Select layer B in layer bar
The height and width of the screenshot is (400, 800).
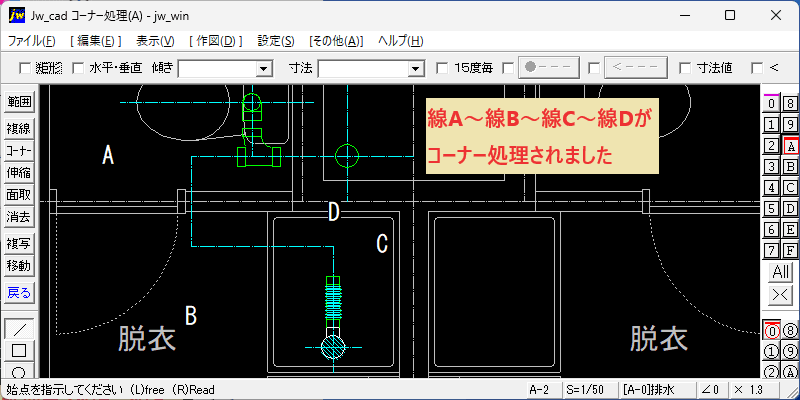(x=790, y=167)
